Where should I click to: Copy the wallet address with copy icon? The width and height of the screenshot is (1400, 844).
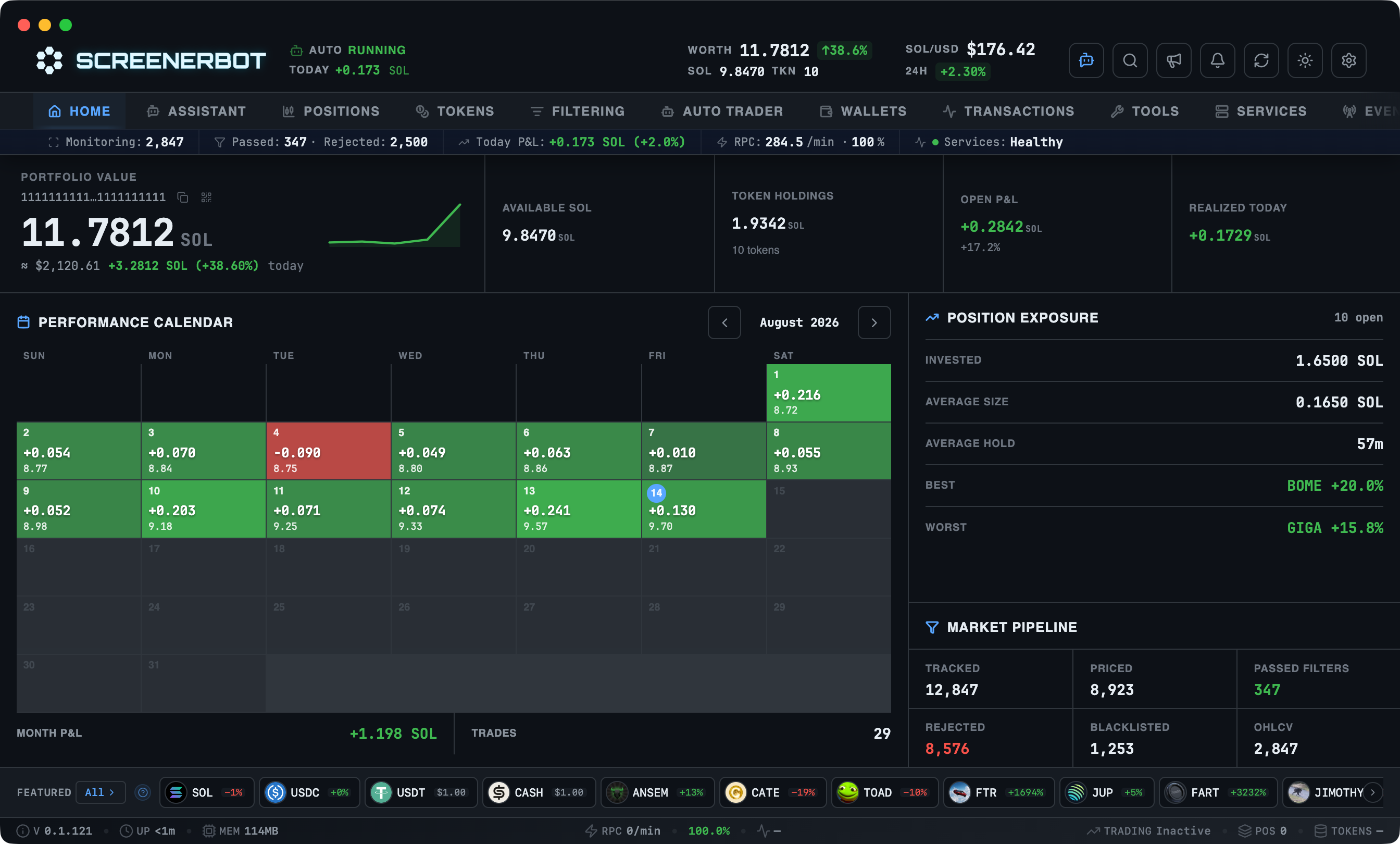tap(182, 197)
